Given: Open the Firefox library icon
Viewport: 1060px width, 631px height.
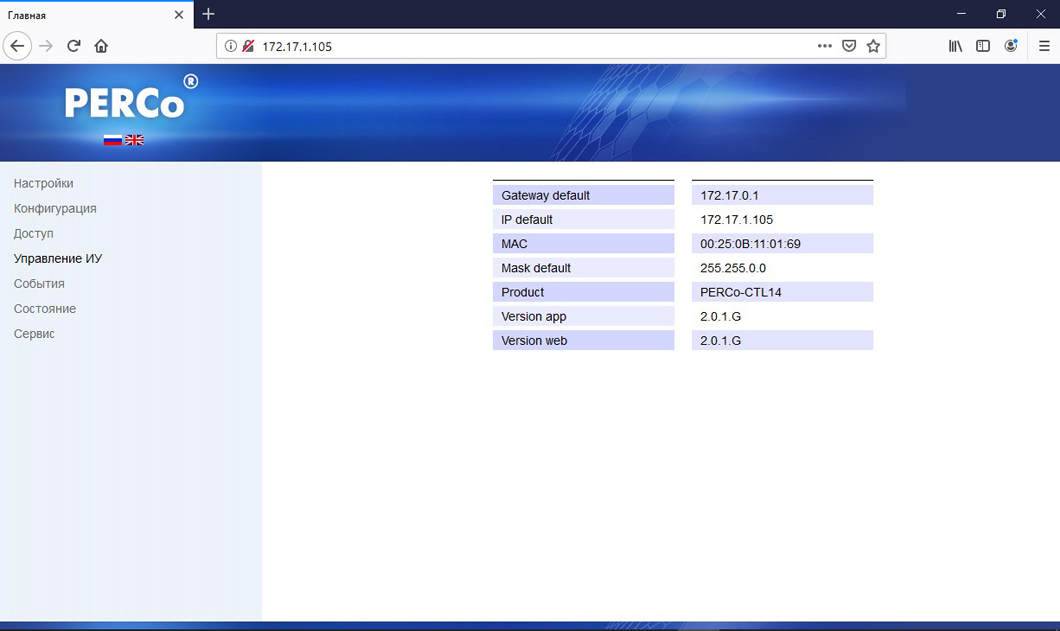Looking at the screenshot, I should point(955,46).
